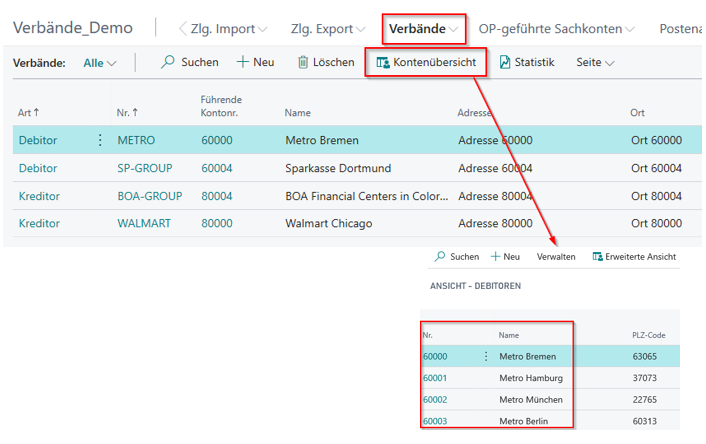The width and height of the screenshot is (706, 444).
Task: Click Erweiterte Ansicht label
Action: tap(640, 257)
